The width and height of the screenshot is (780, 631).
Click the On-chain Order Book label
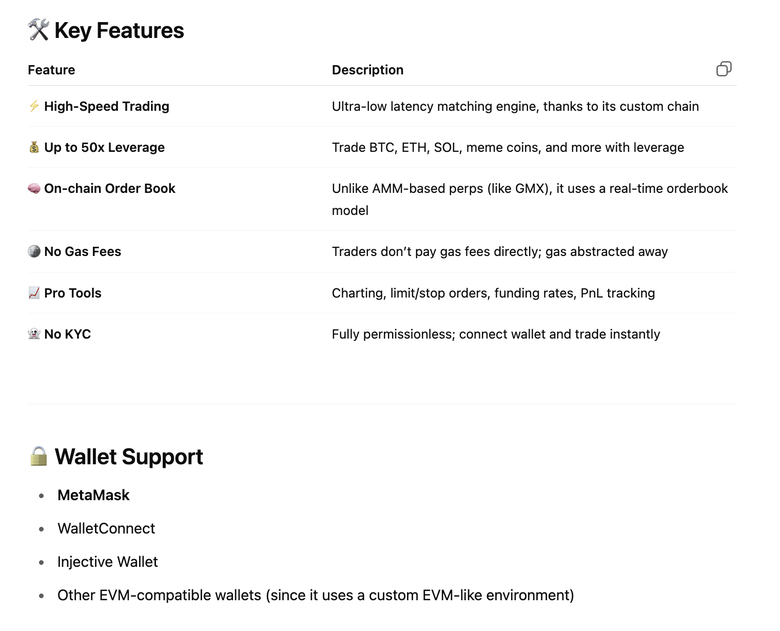(x=110, y=188)
